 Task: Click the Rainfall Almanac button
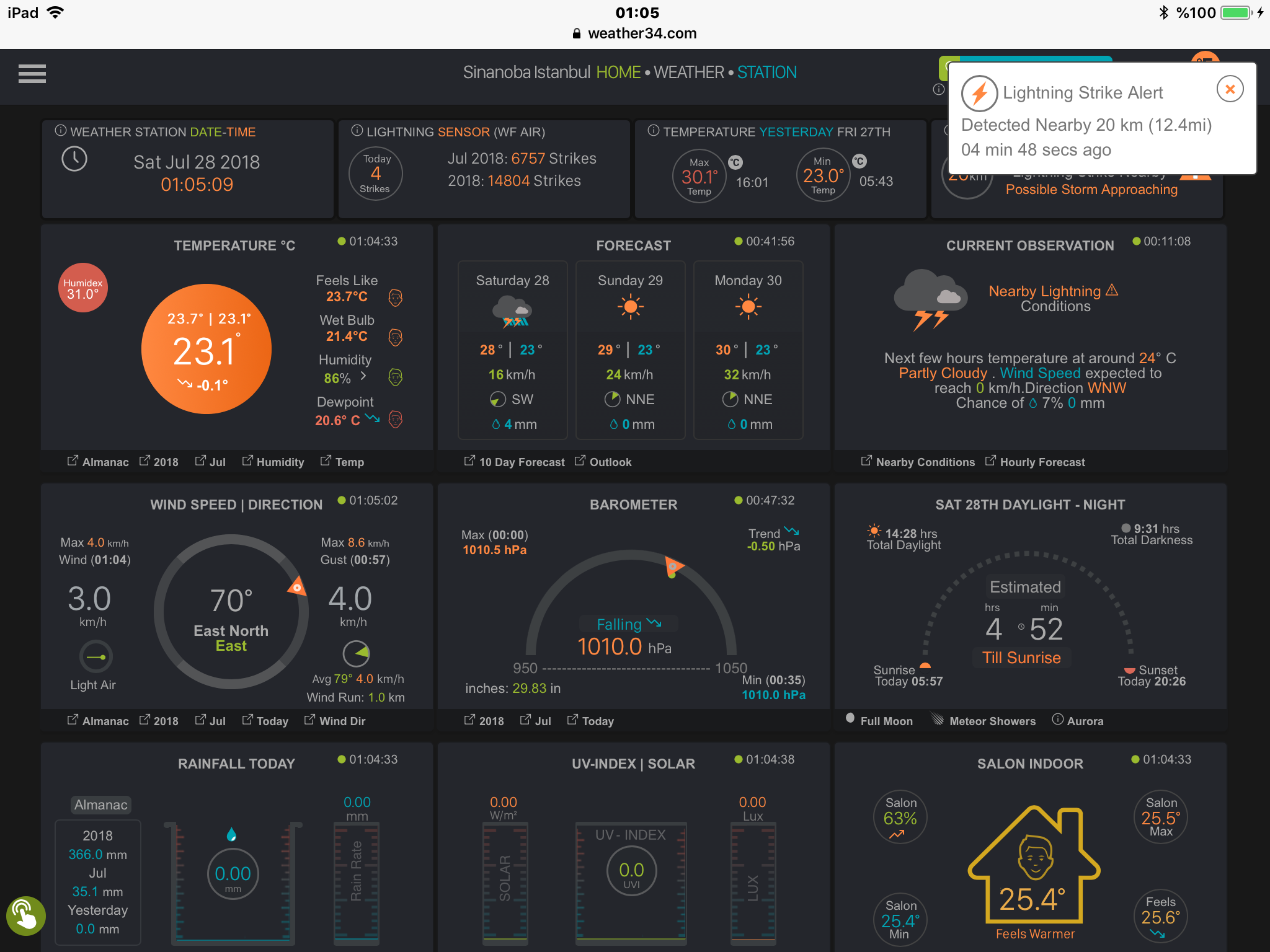pos(101,804)
